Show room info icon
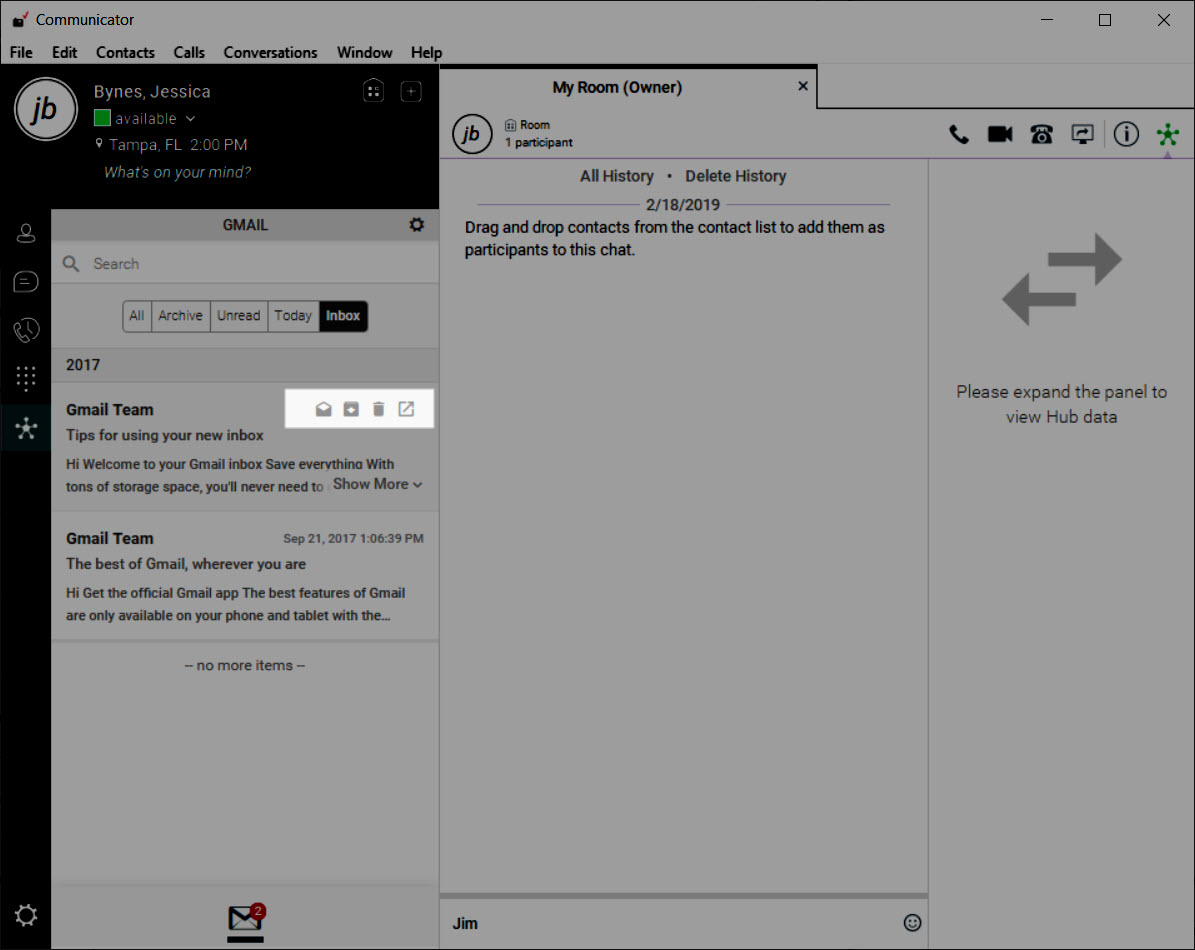 pos(1126,135)
